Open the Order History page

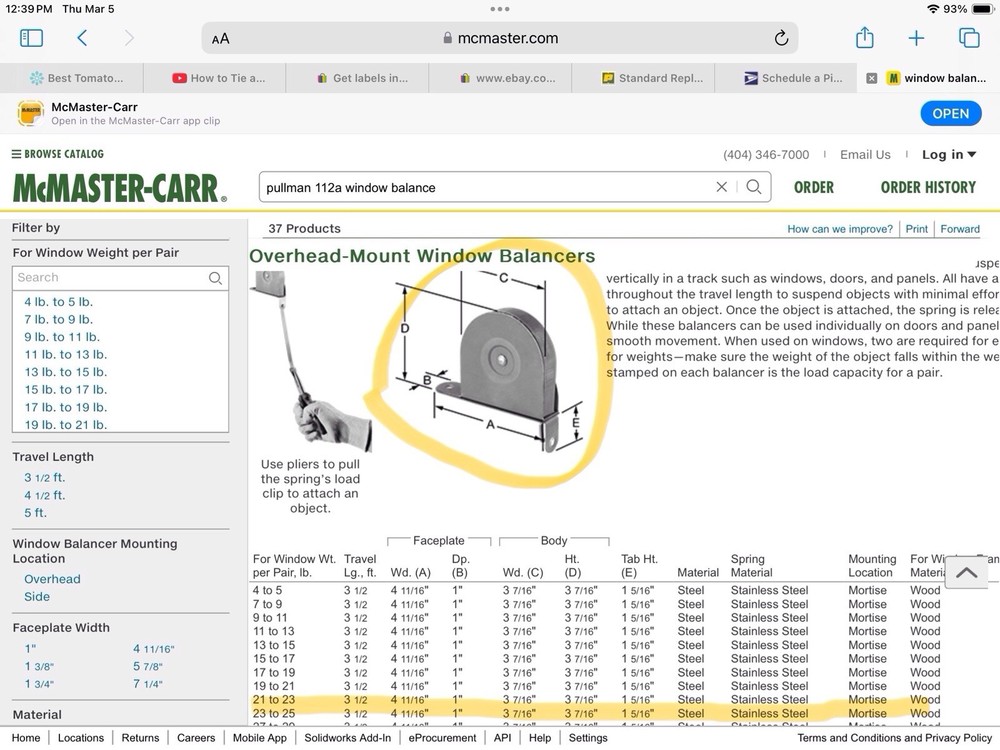pyautogui.click(x=927, y=187)
